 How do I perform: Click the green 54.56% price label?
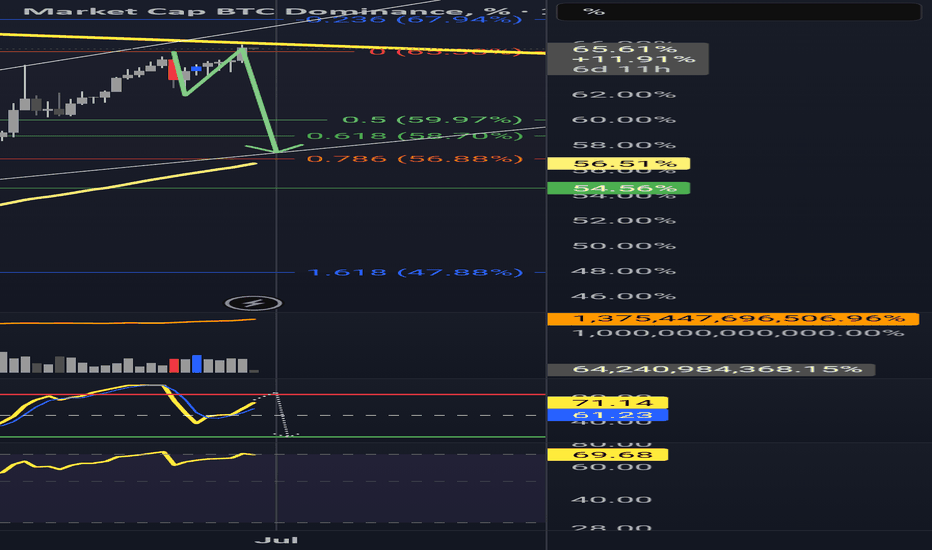tap(618, 188)
